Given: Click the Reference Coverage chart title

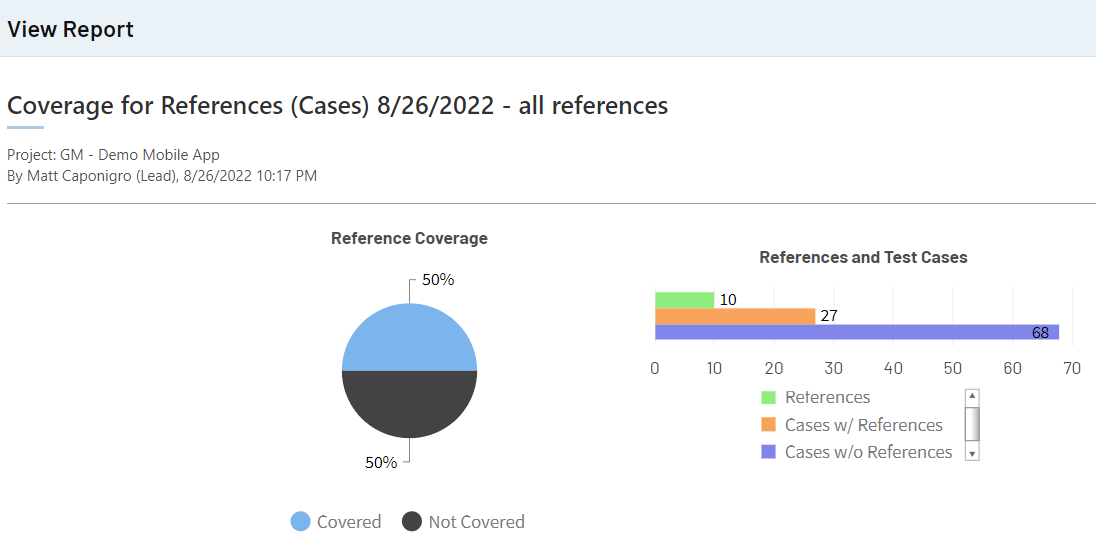Looking at the screenshot, I should (410, 238).
